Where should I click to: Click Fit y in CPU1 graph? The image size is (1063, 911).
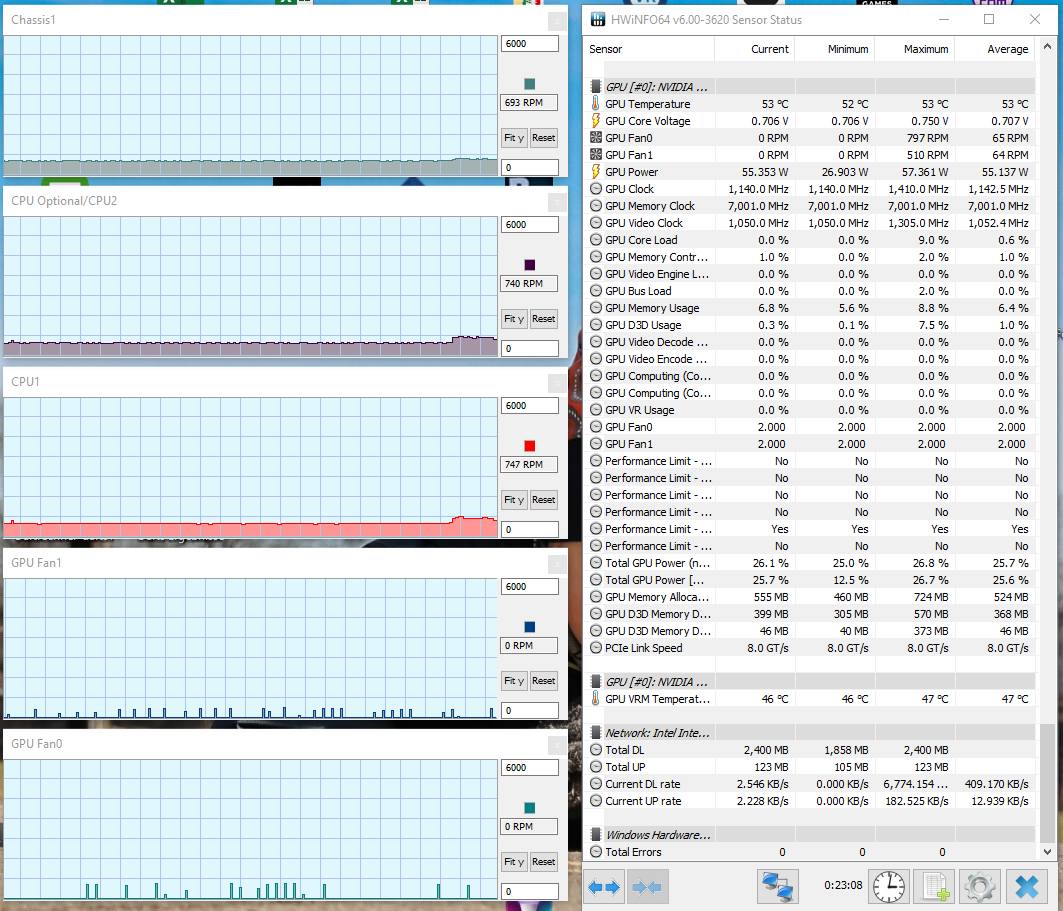pyautogui.click(x=514, y=500)
